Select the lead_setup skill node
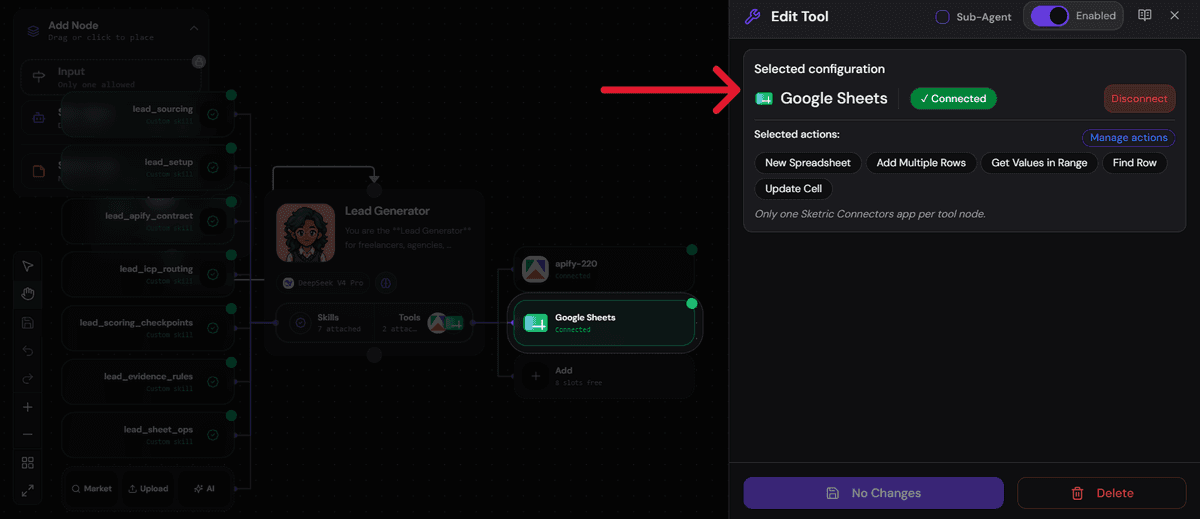 (147, 166)
